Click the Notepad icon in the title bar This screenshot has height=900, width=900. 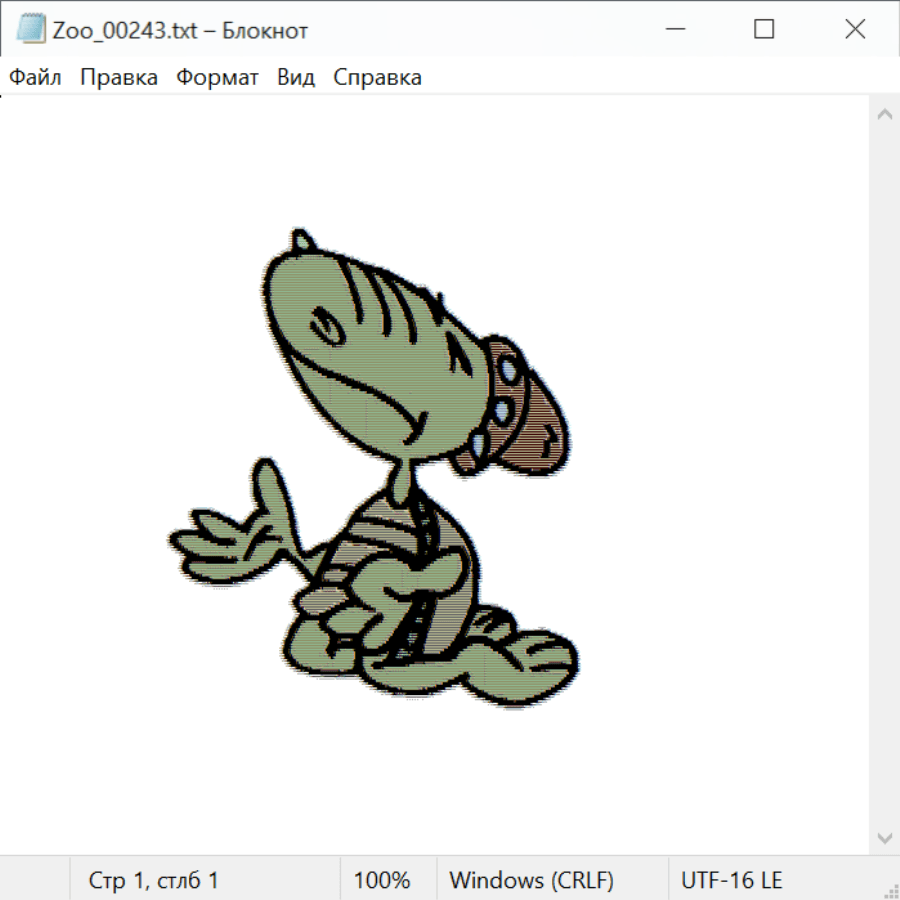[31, 30]
